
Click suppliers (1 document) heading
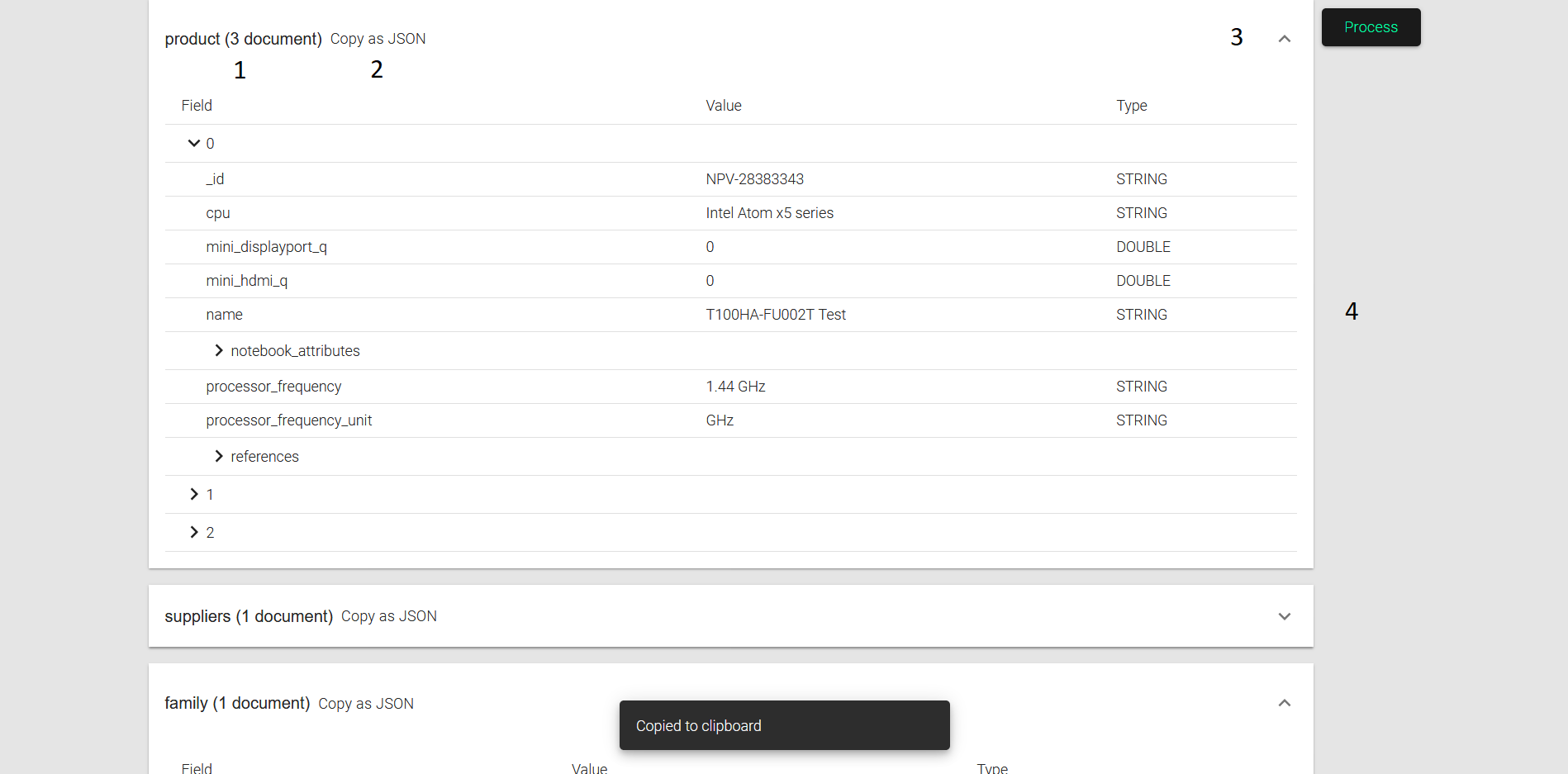[249, 616]
